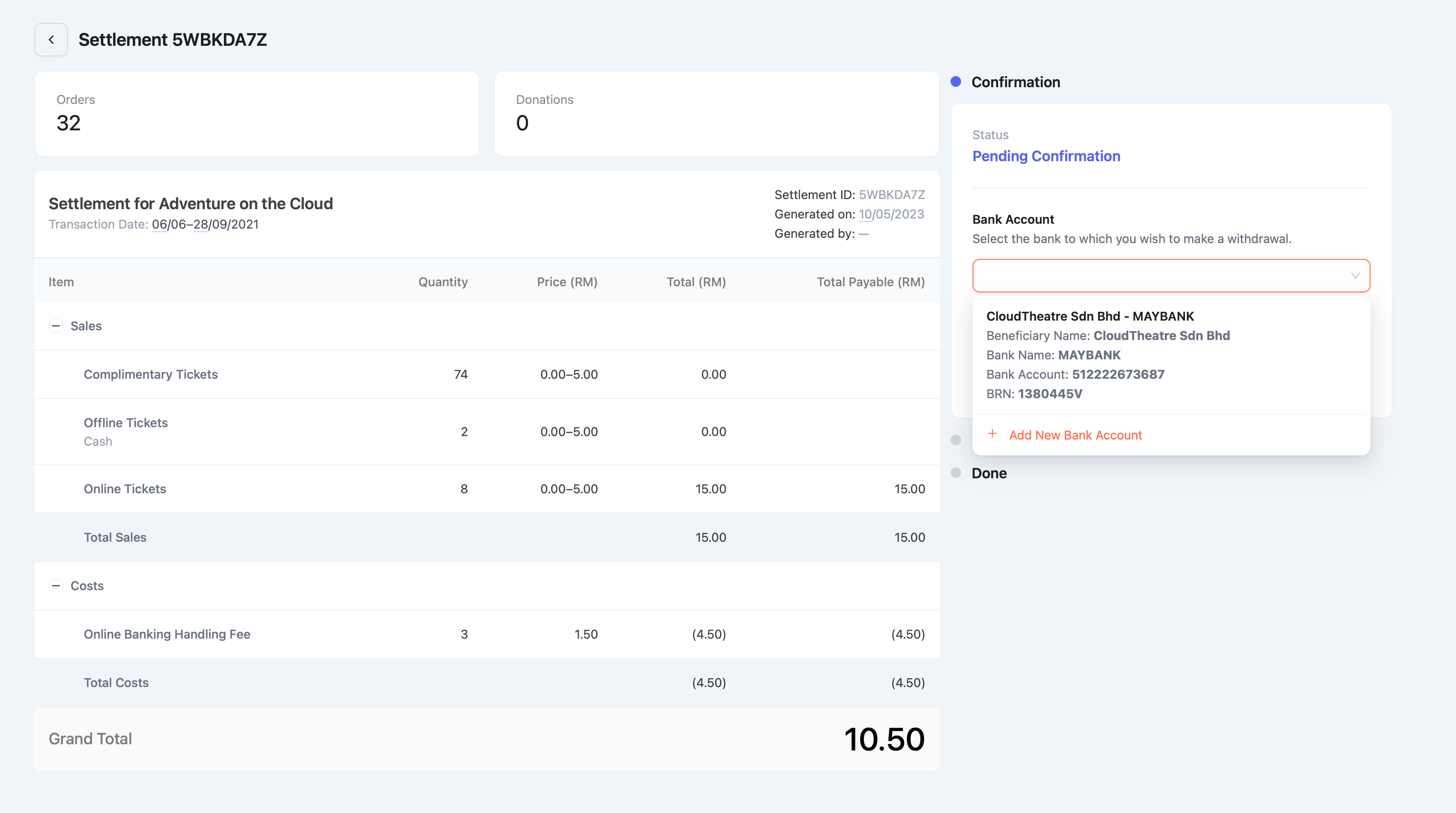Collapse the Sales section

pyautogui.click(x=56, y=326)
